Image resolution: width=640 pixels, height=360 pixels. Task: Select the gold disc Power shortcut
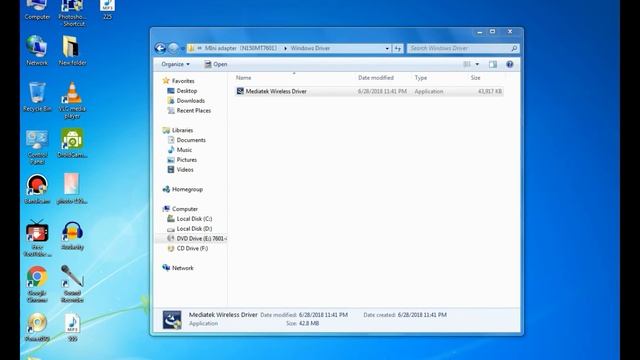pyautogui.click(x=37, y=327)
